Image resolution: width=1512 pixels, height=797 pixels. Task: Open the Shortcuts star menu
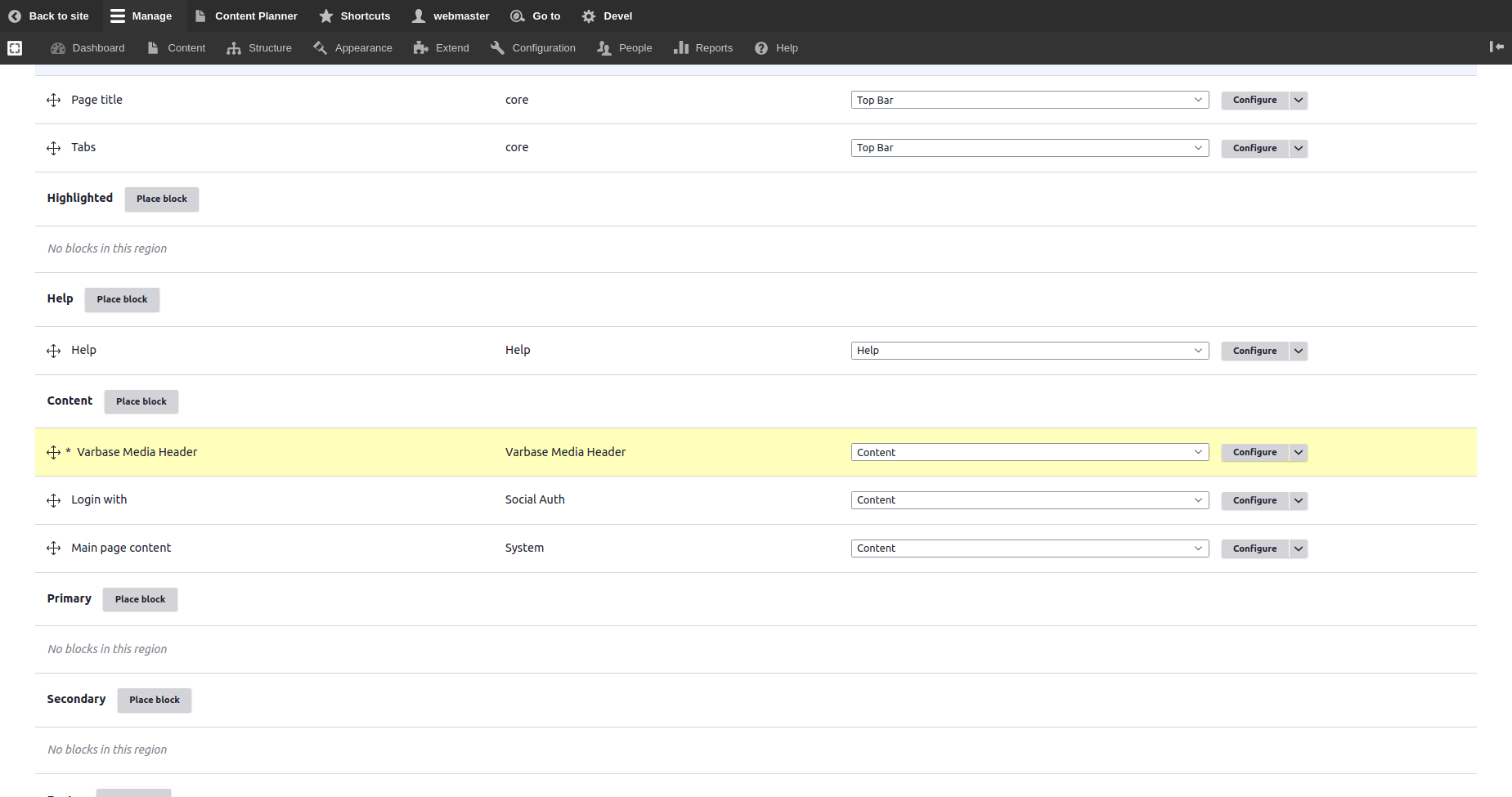coord(355,16)
